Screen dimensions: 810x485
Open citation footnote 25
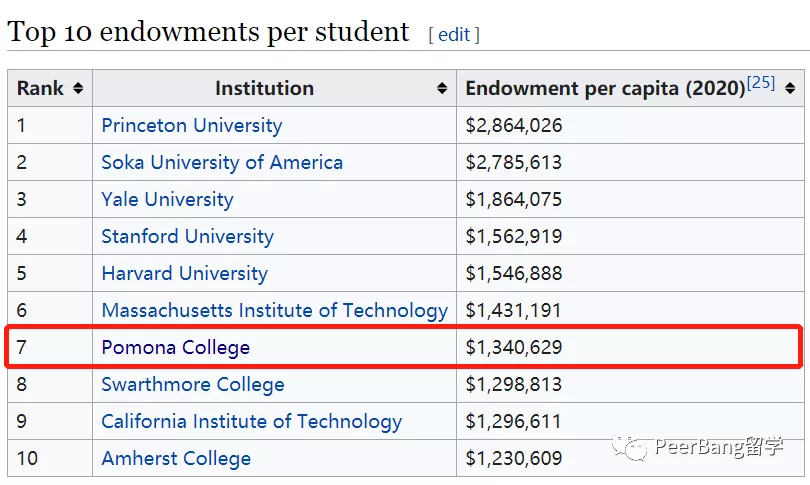coord(761,83)
